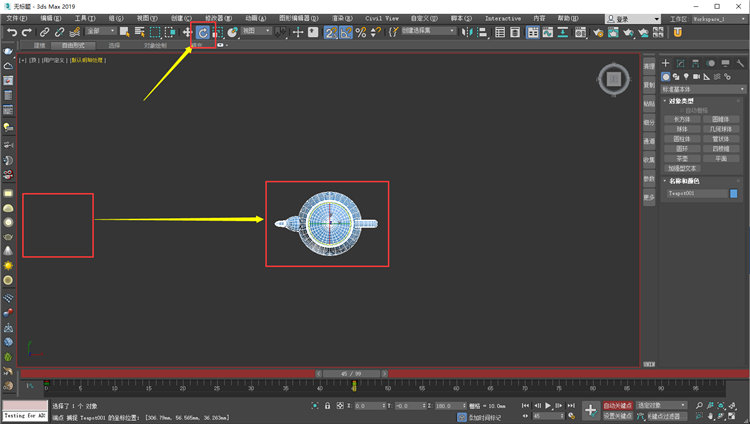Image resolution: width=750 pixels, height=424 pixels.
Task: Open the Layer Explorer icon
Action: tap(515, 32)
